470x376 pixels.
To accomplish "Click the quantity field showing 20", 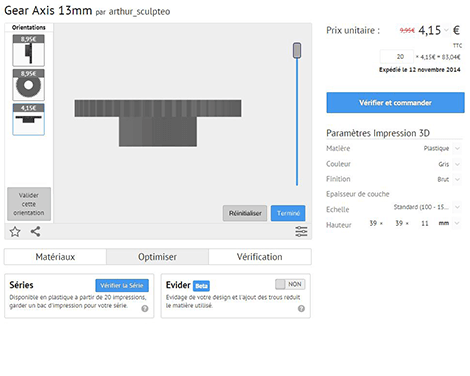I will (x=397, y=57).
